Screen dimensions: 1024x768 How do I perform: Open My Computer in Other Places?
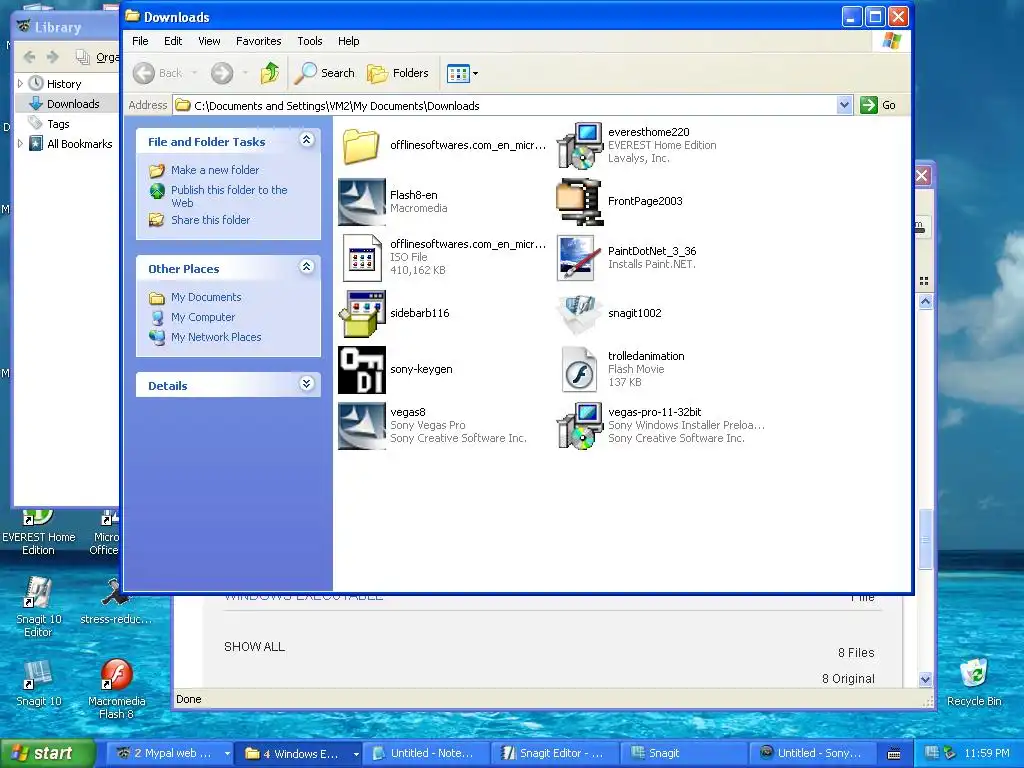[x=202, y=317]
